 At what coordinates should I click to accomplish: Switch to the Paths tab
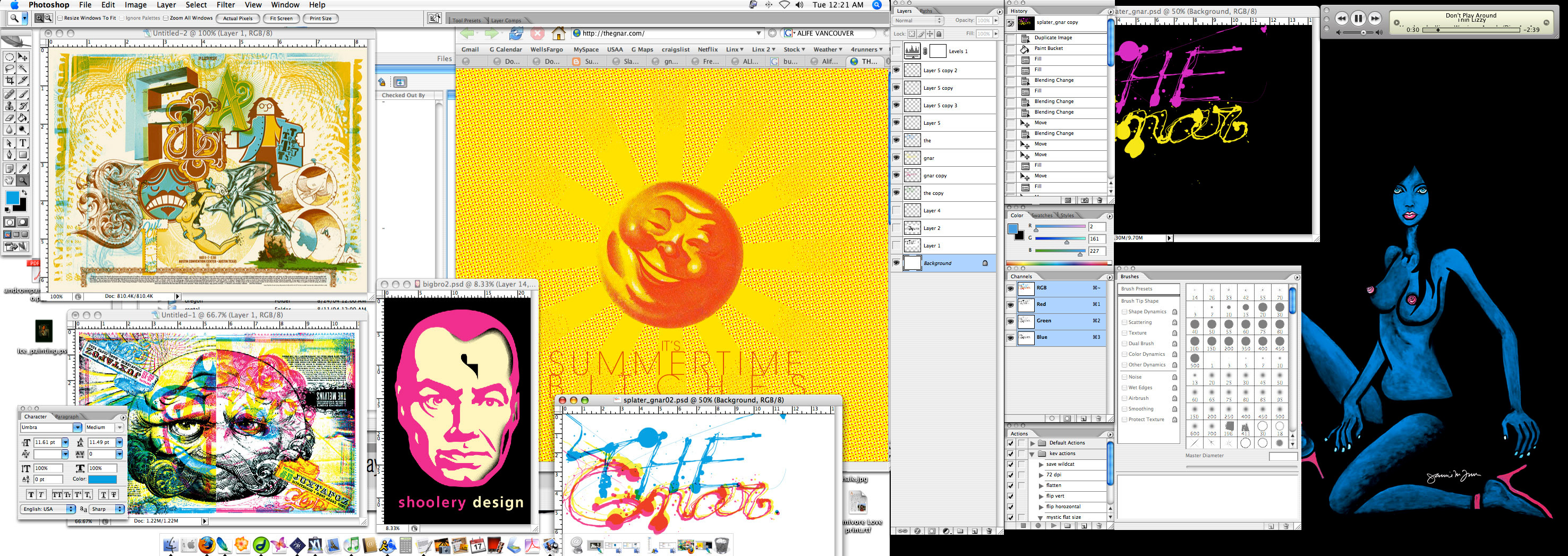point(926,11)
